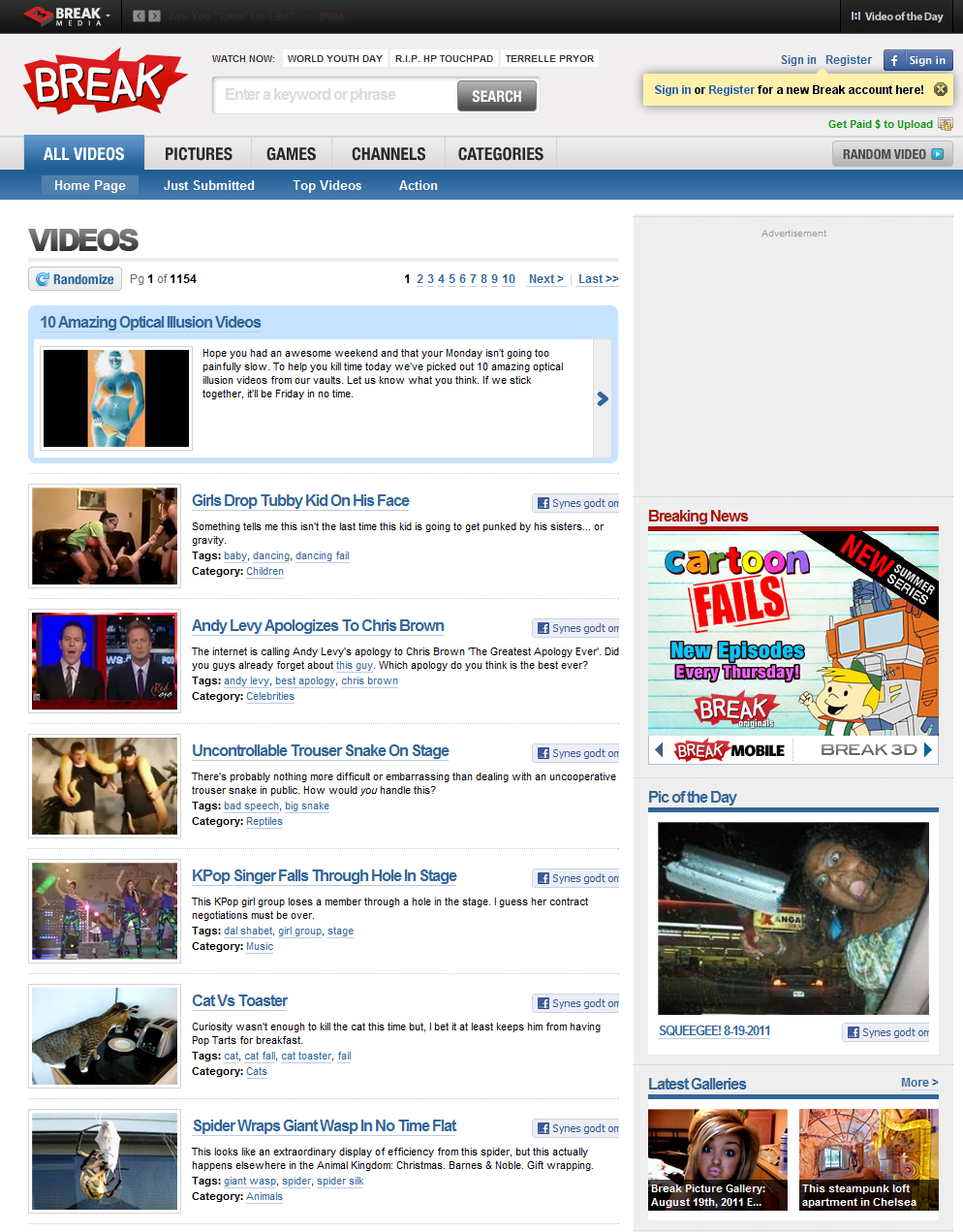Open Terrelle Pryor watch now link

(549, 58)
